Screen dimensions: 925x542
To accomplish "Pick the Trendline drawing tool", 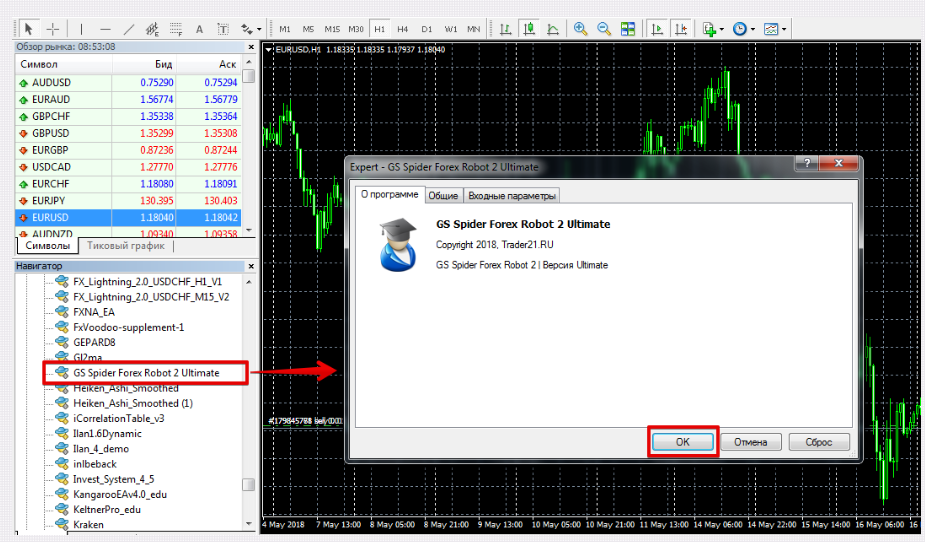I will click(129, 29).
